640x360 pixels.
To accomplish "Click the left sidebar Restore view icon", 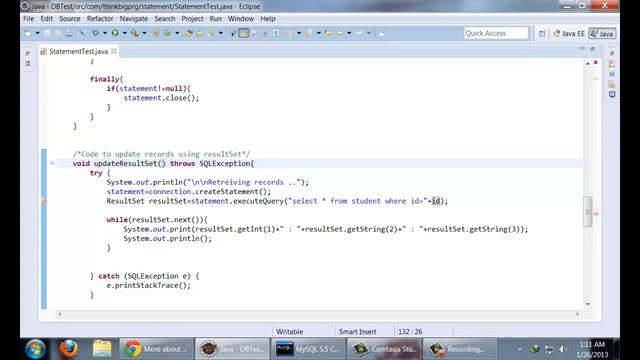I will click(28, 53).
